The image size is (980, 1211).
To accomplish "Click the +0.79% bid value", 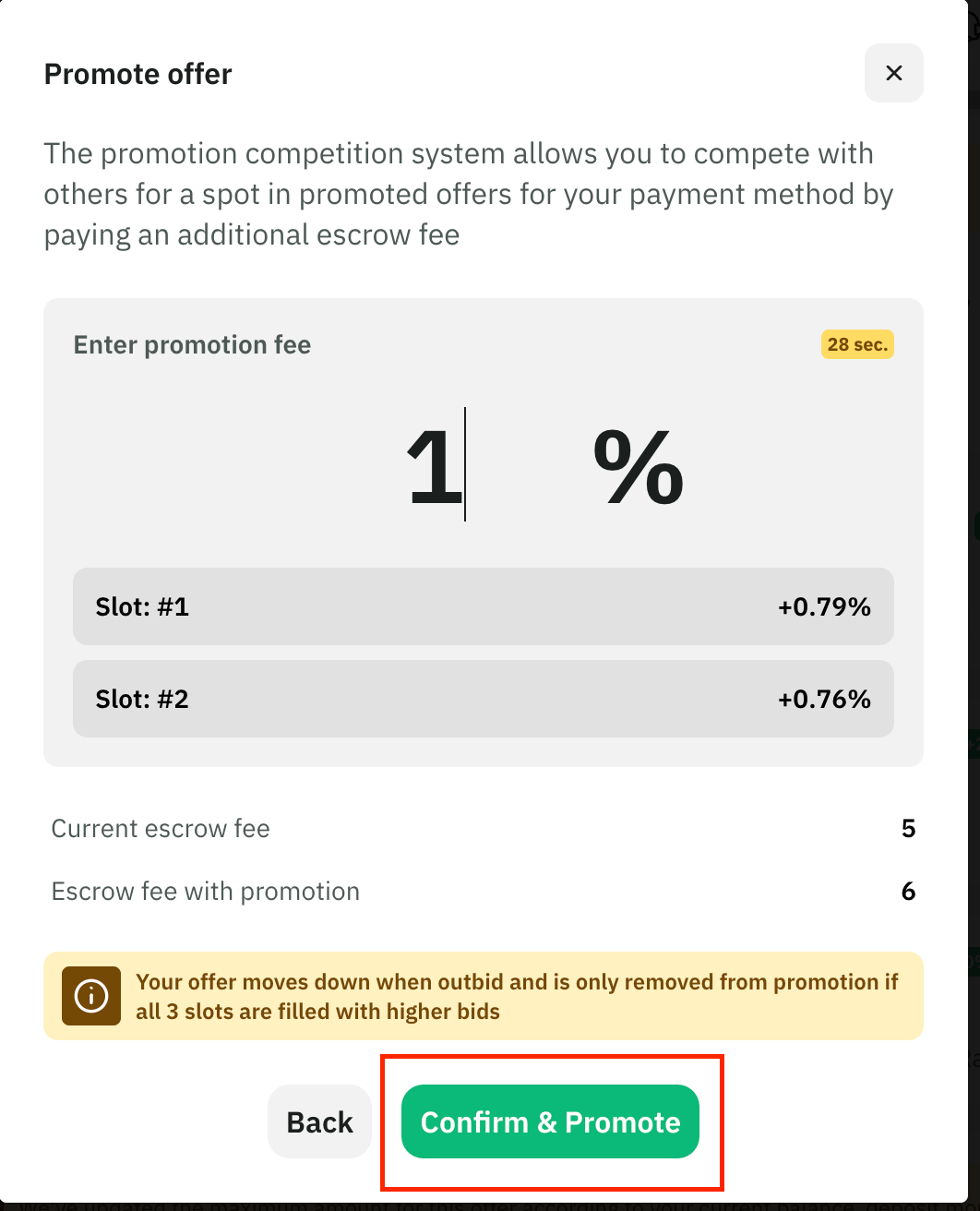I will [824, 606].
